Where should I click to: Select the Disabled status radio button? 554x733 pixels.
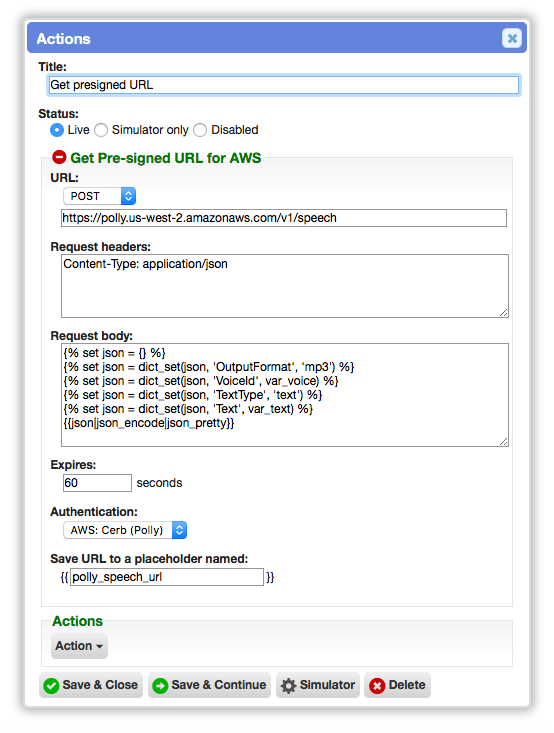[200, 130]
